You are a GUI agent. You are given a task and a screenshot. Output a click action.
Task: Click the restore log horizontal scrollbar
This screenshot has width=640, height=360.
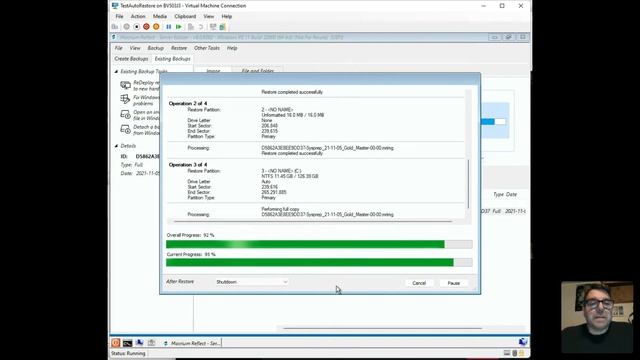(x=313, y=221)
